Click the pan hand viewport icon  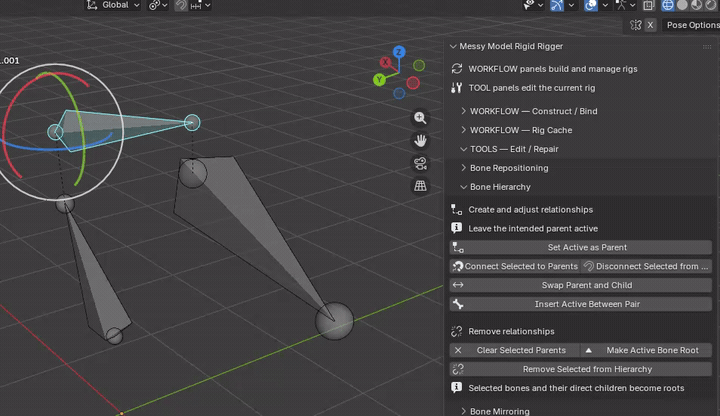coord(420,141)
